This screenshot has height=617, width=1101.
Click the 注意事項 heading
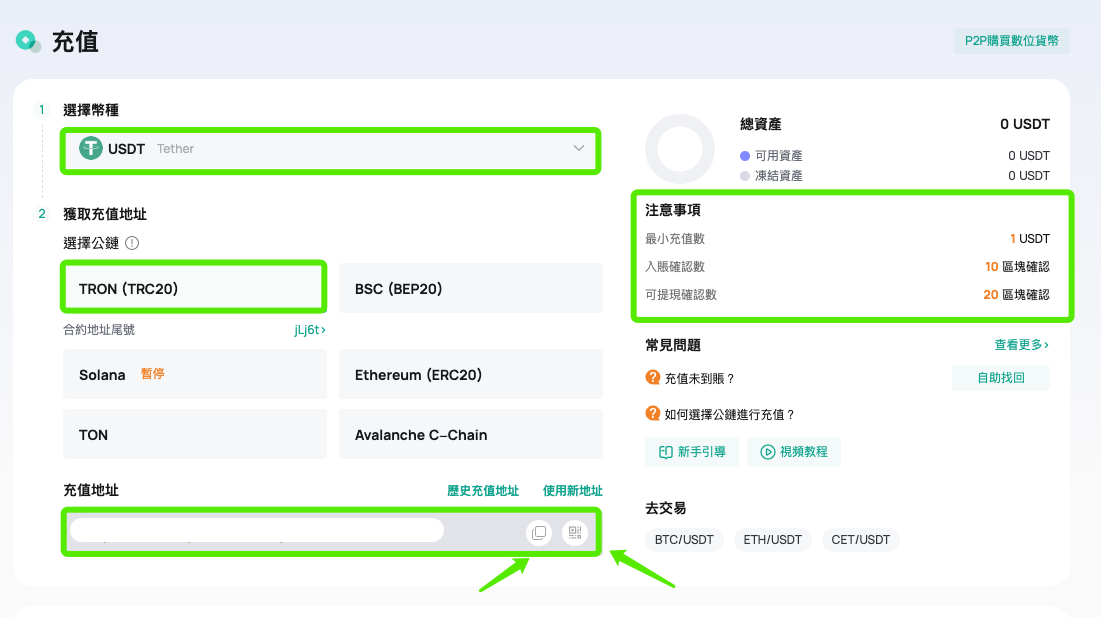click(x=673, y=210)
